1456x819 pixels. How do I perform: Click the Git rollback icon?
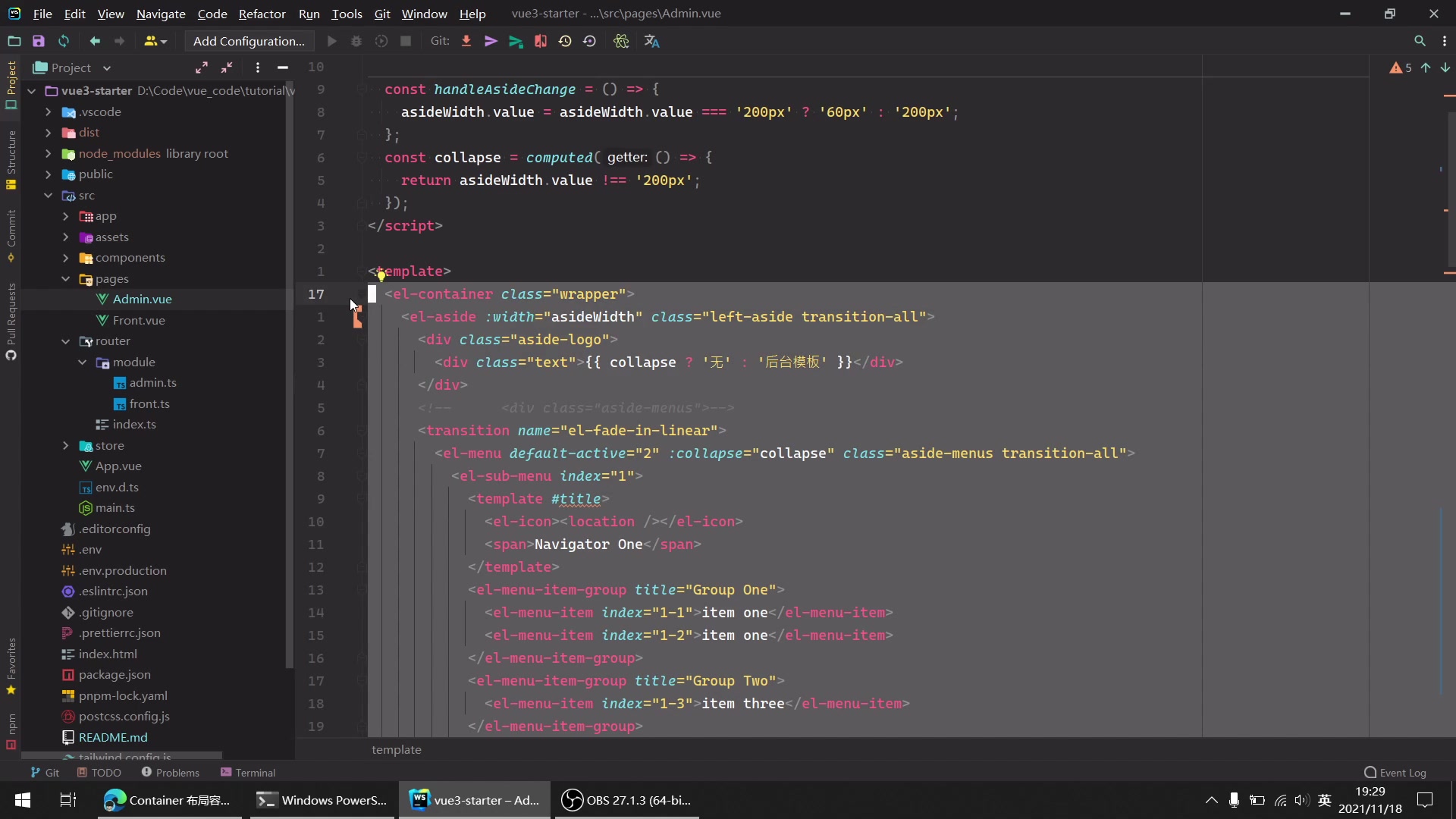click(x=589, y=41)
